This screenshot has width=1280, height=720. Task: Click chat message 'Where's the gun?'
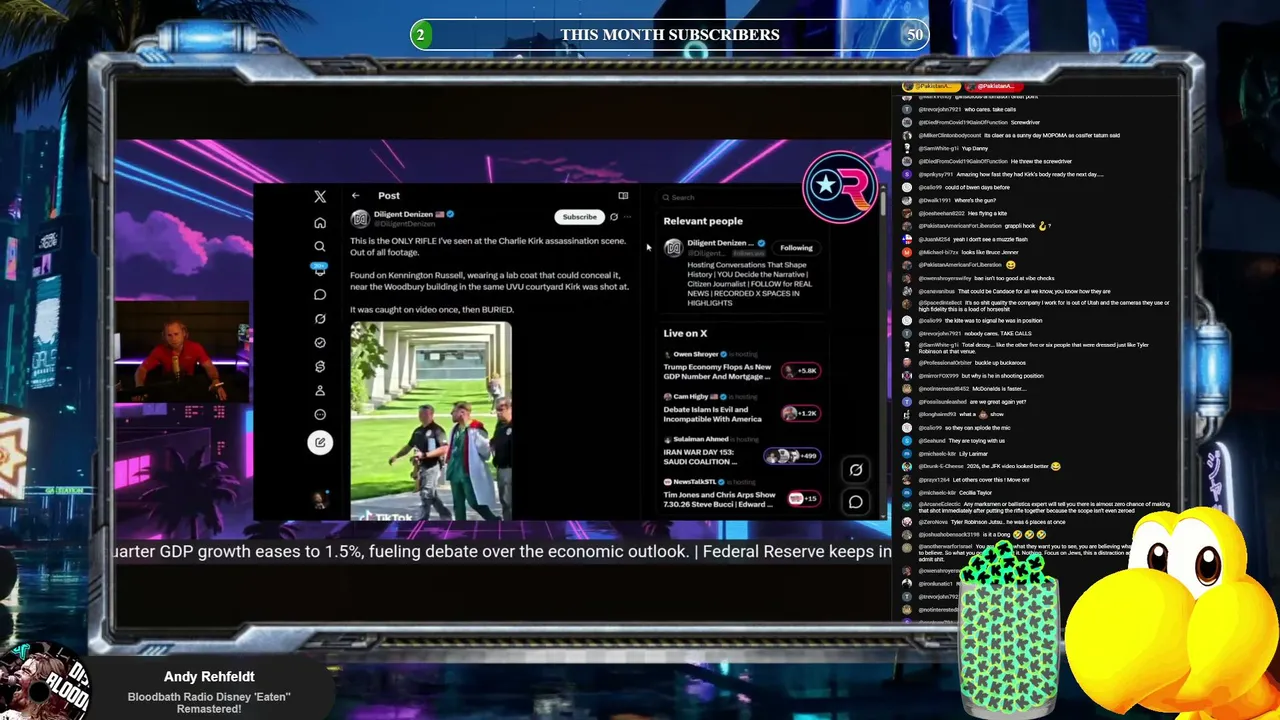point(975,200)
